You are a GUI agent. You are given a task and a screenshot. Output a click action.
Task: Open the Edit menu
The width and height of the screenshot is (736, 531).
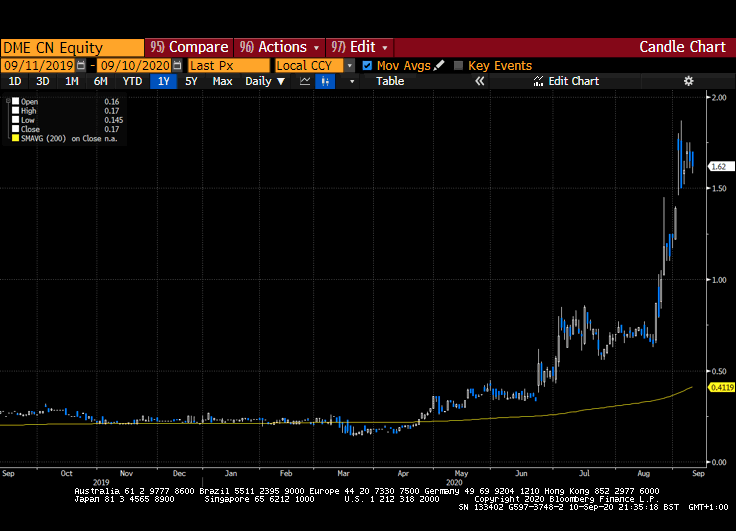pos(360,47)
